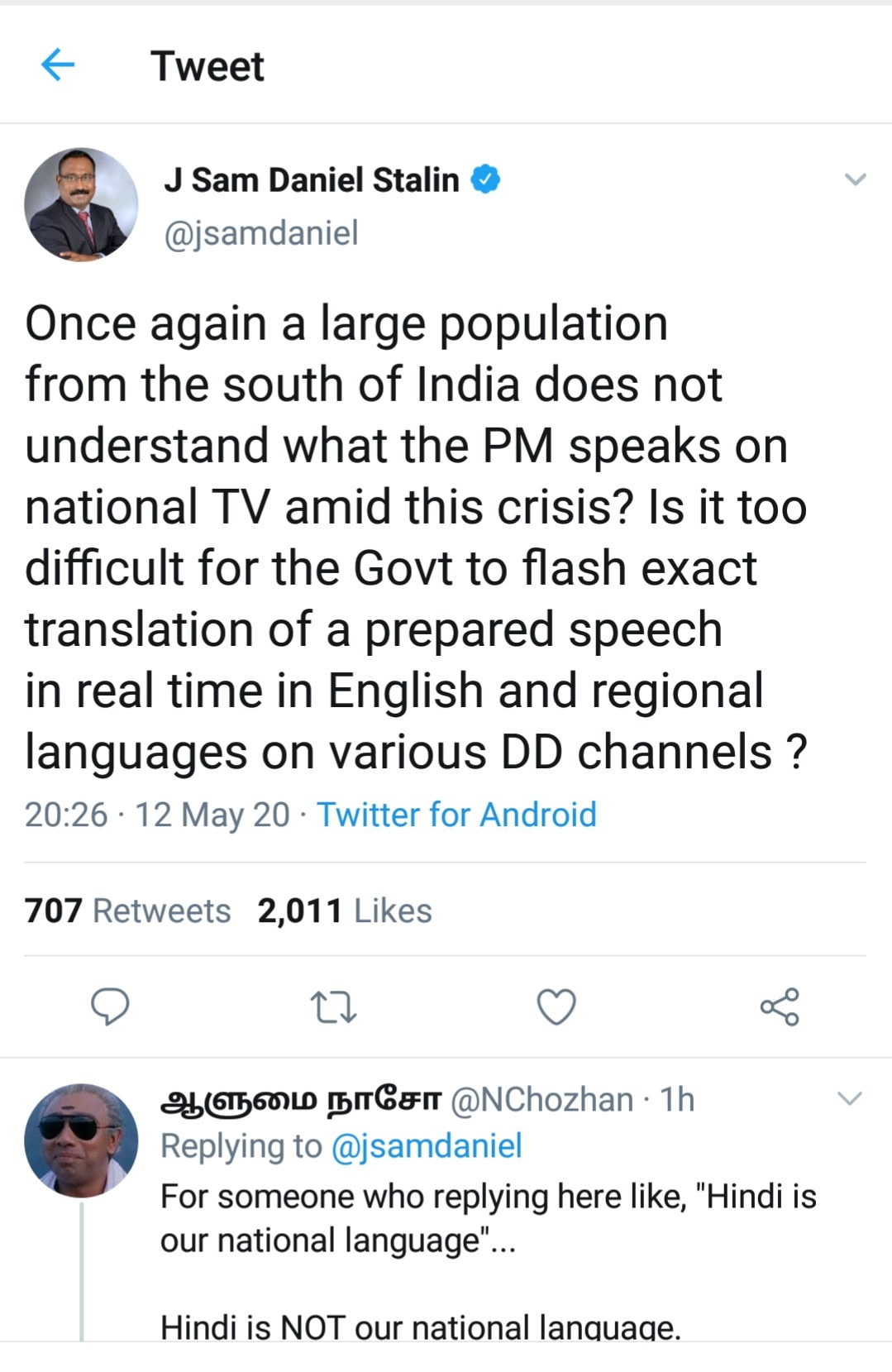
Task: Tap the blue verified badge
Action: point(485,179)
